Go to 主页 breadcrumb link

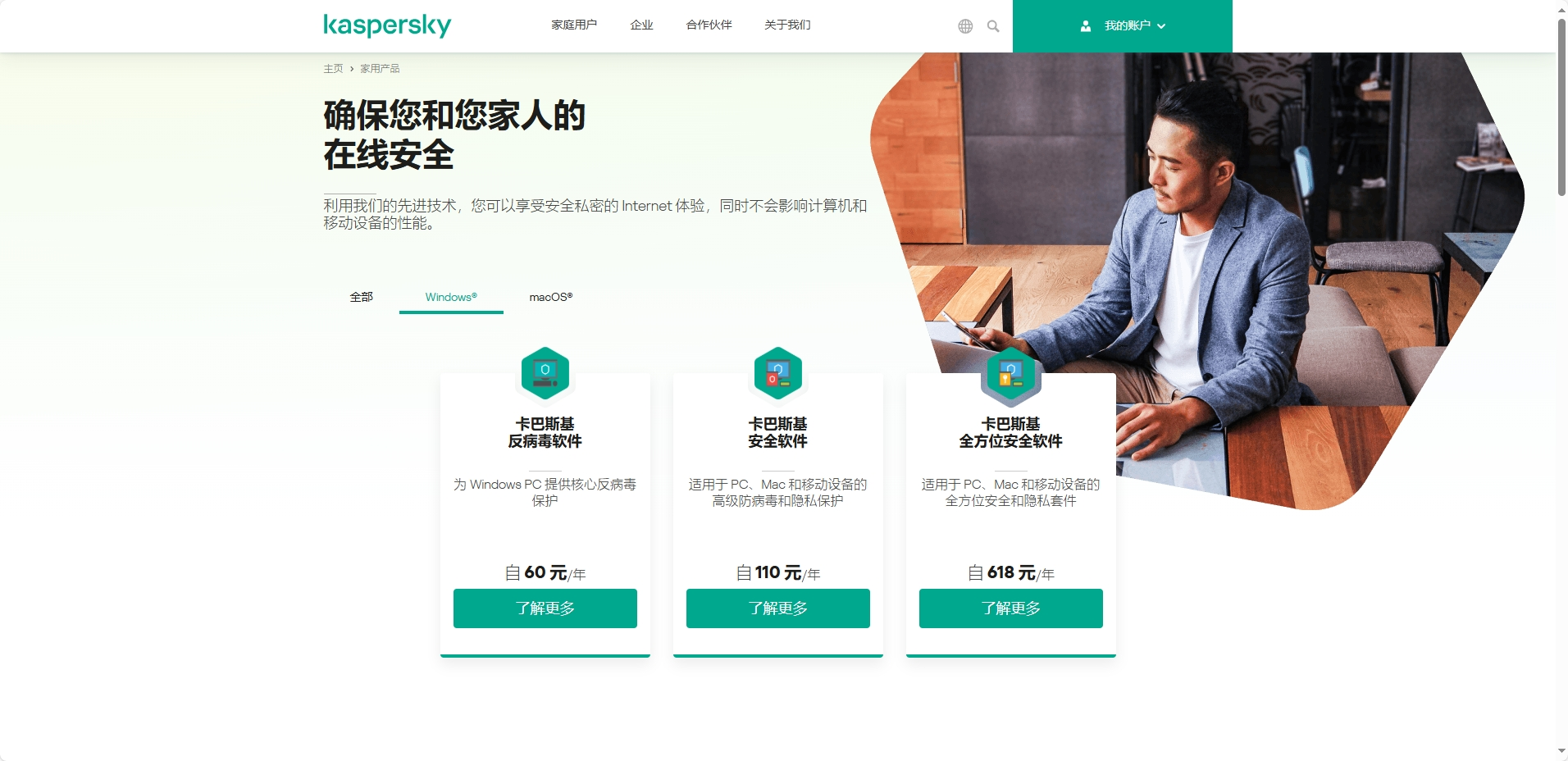pos(333,69)
